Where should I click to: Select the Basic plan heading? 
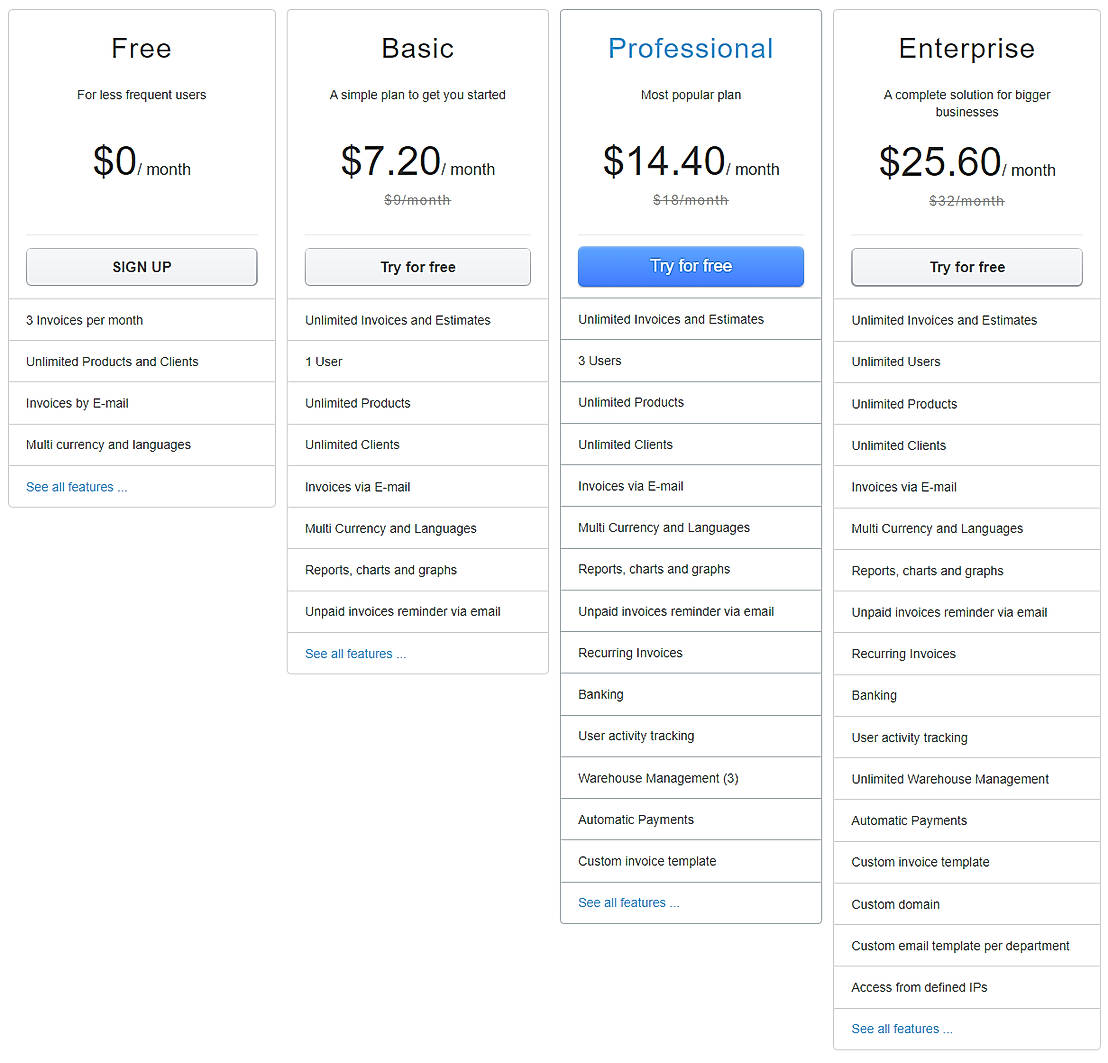(417, 48)
